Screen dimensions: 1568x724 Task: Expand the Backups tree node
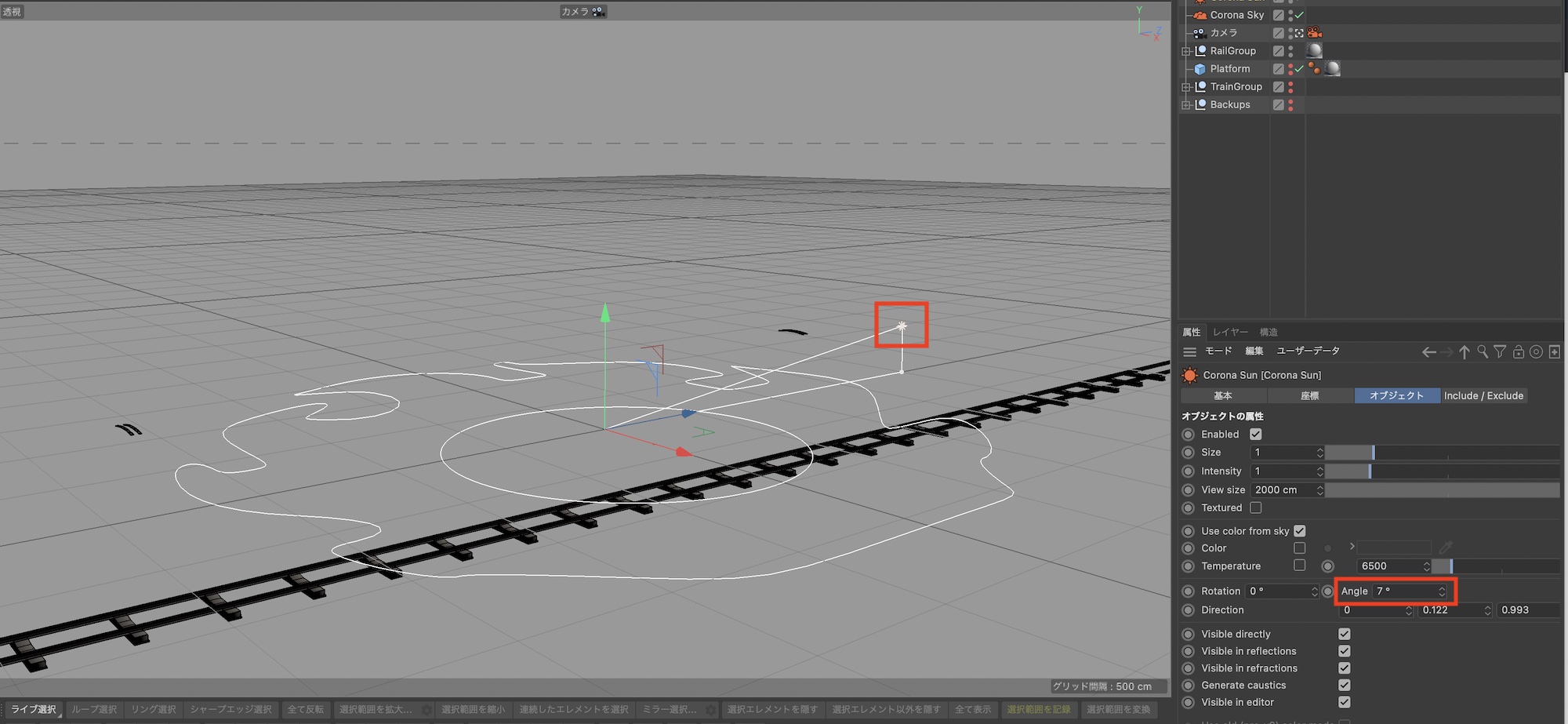tap(1185, 105)
